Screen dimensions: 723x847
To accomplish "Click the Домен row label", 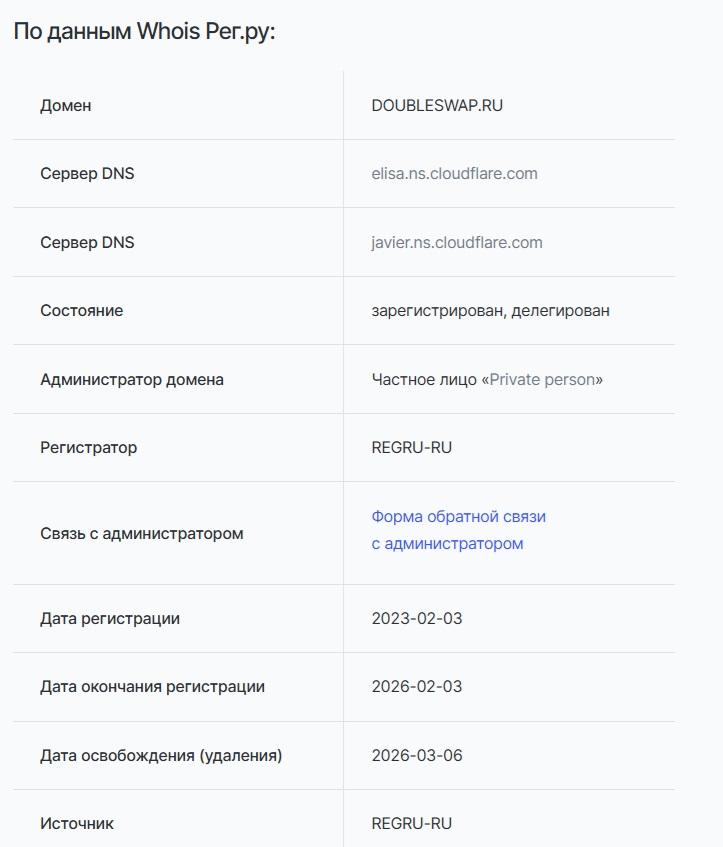I will coord(66,106).
